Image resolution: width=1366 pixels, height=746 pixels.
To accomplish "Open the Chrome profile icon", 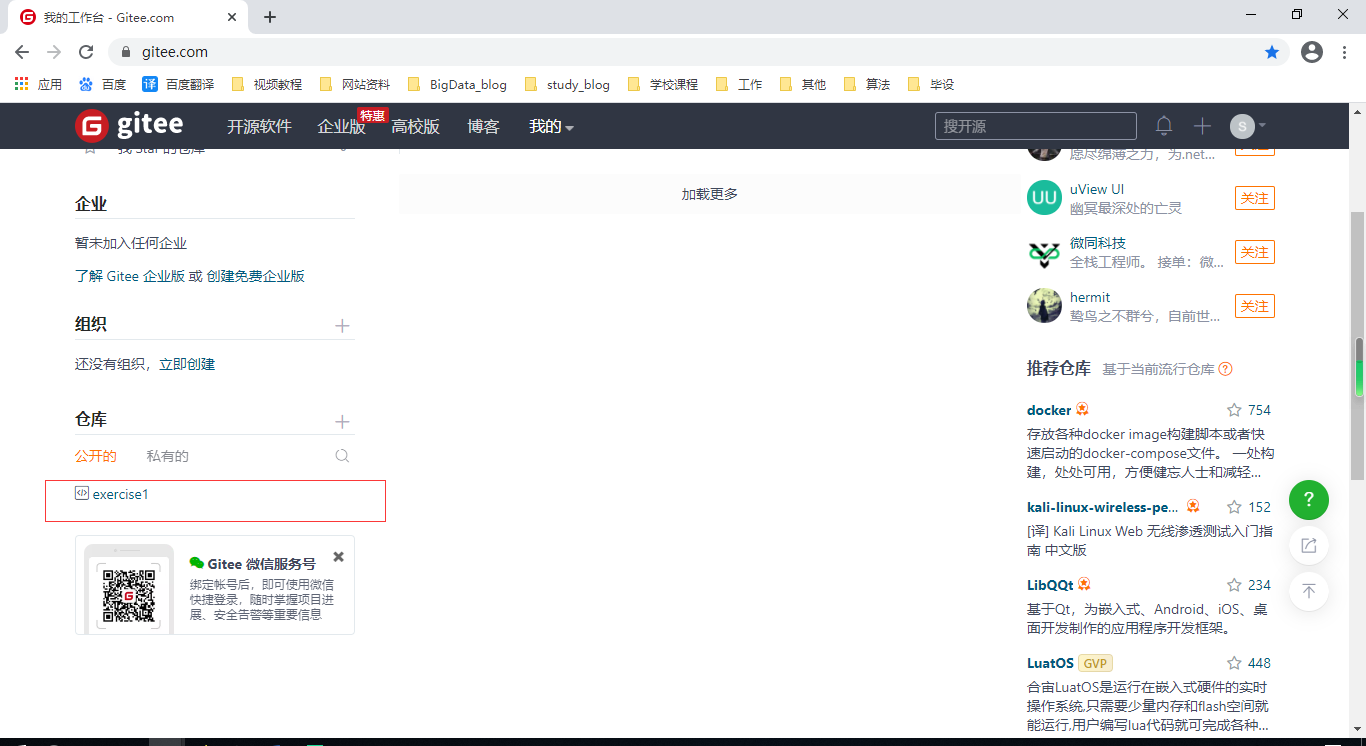I will [1312, 52].
